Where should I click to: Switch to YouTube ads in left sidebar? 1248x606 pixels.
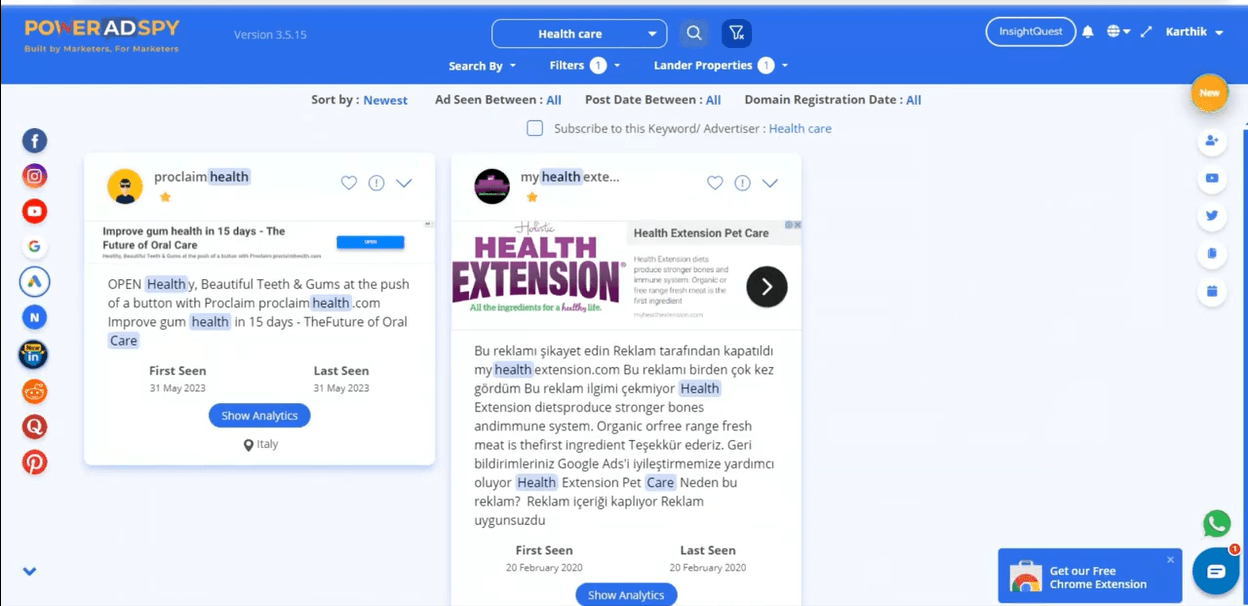[35, 212]
